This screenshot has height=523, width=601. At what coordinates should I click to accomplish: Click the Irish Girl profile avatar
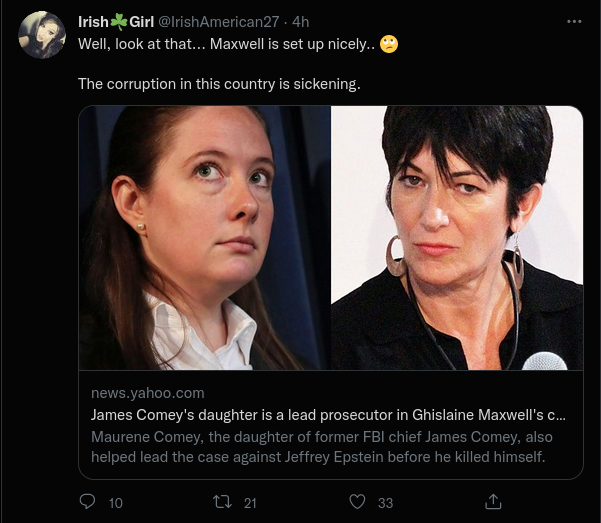tap(43, 35)
